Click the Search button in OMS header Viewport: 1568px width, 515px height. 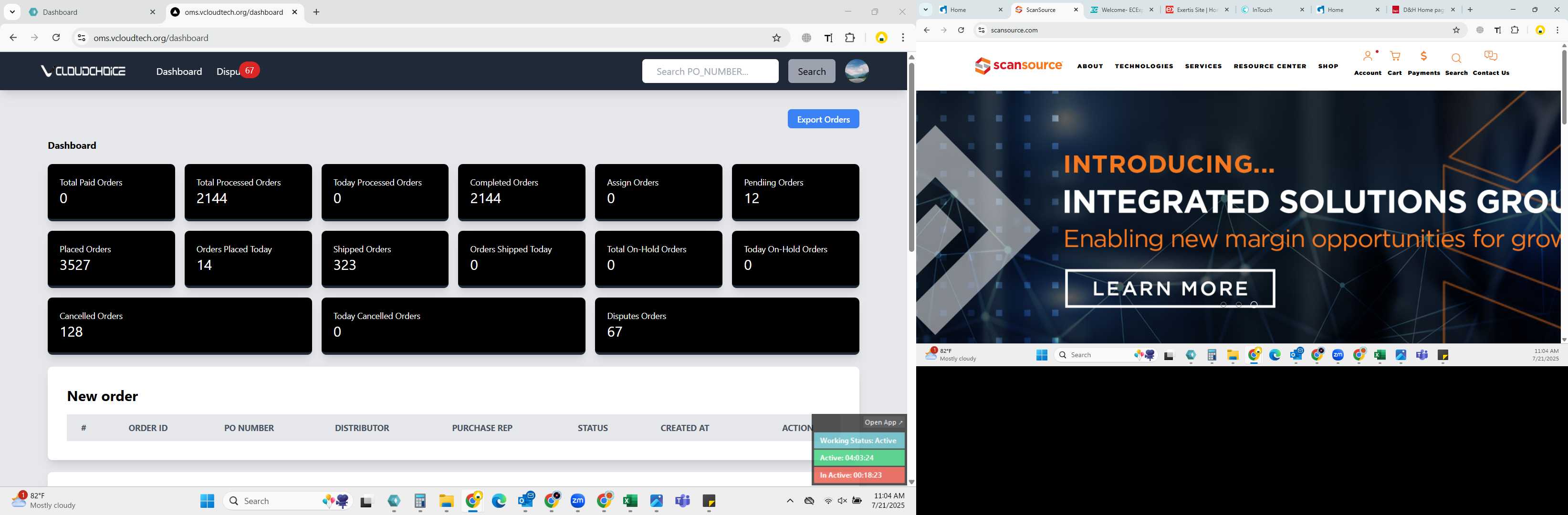pyautogui.click(x=811, y=71)
